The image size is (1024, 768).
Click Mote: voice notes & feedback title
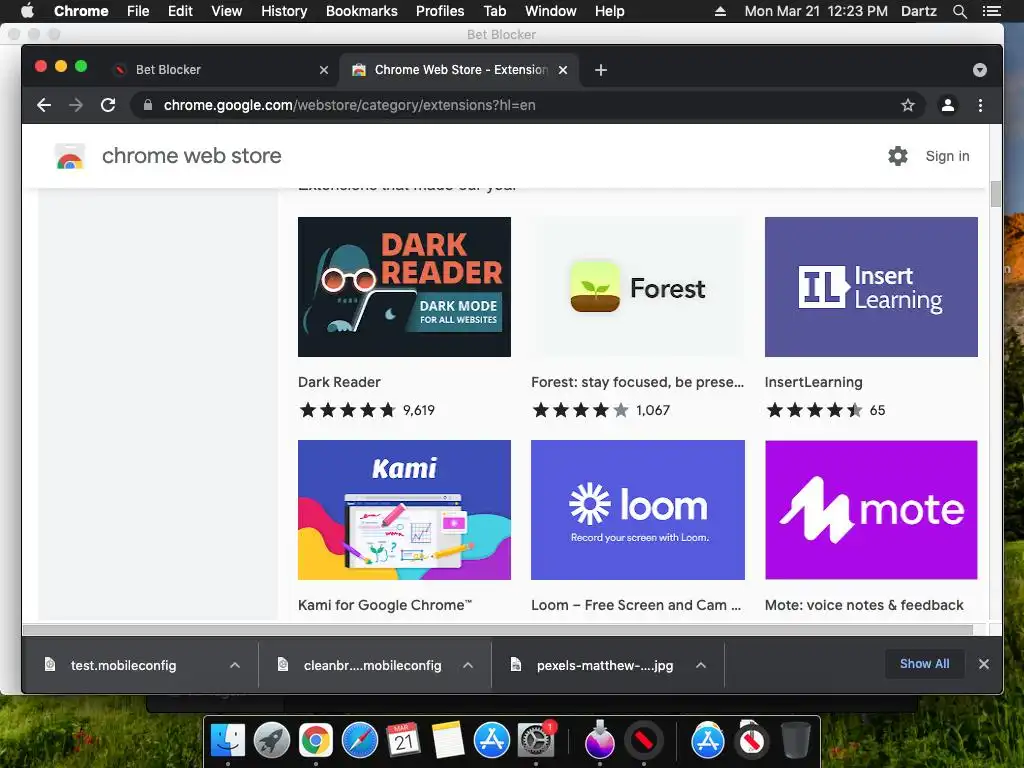pos(864,605)
